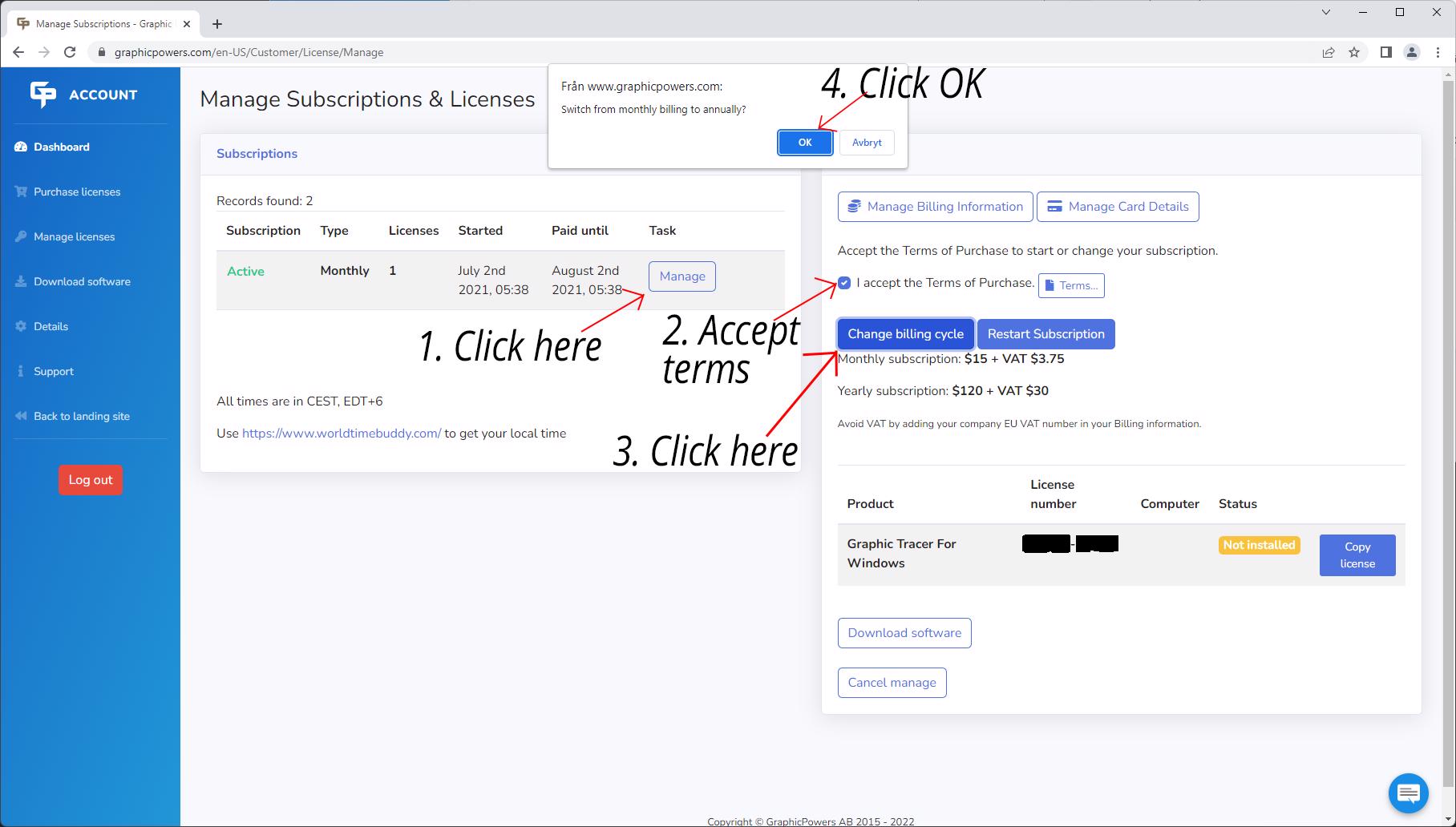Click the Download software icon in the sidebar

click(x=21, y=281)
